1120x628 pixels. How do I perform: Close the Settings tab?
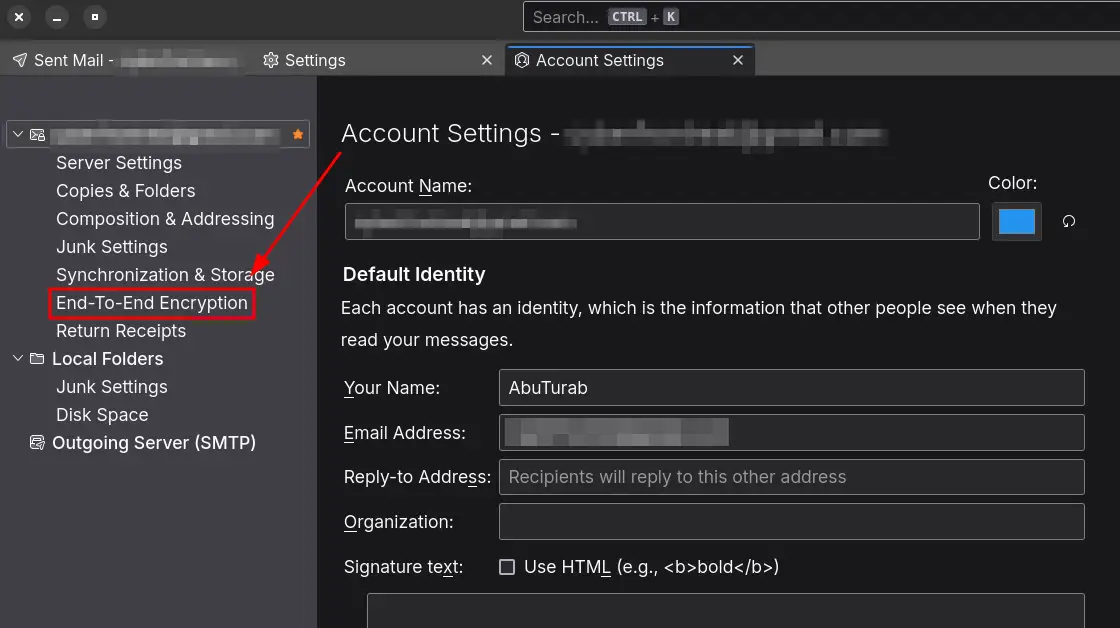[487, 60]
